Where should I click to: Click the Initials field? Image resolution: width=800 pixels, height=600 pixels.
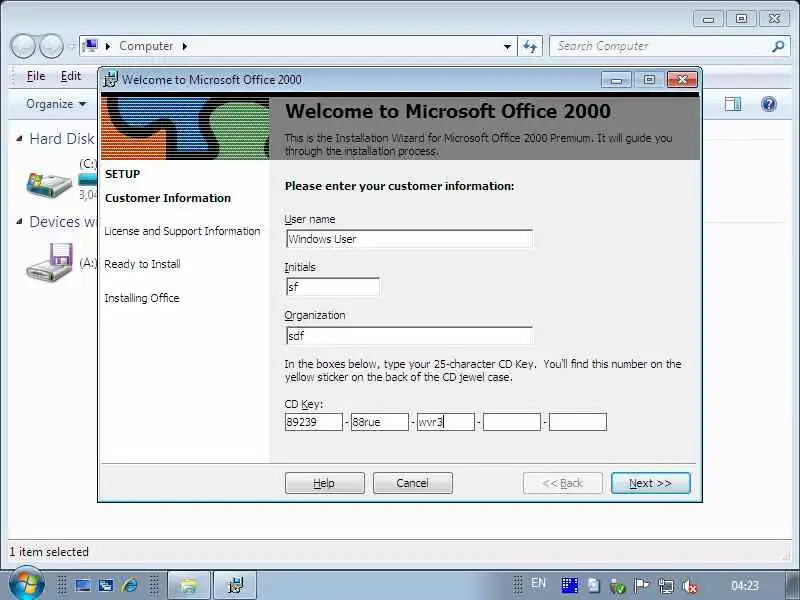(x=333, y=287)
